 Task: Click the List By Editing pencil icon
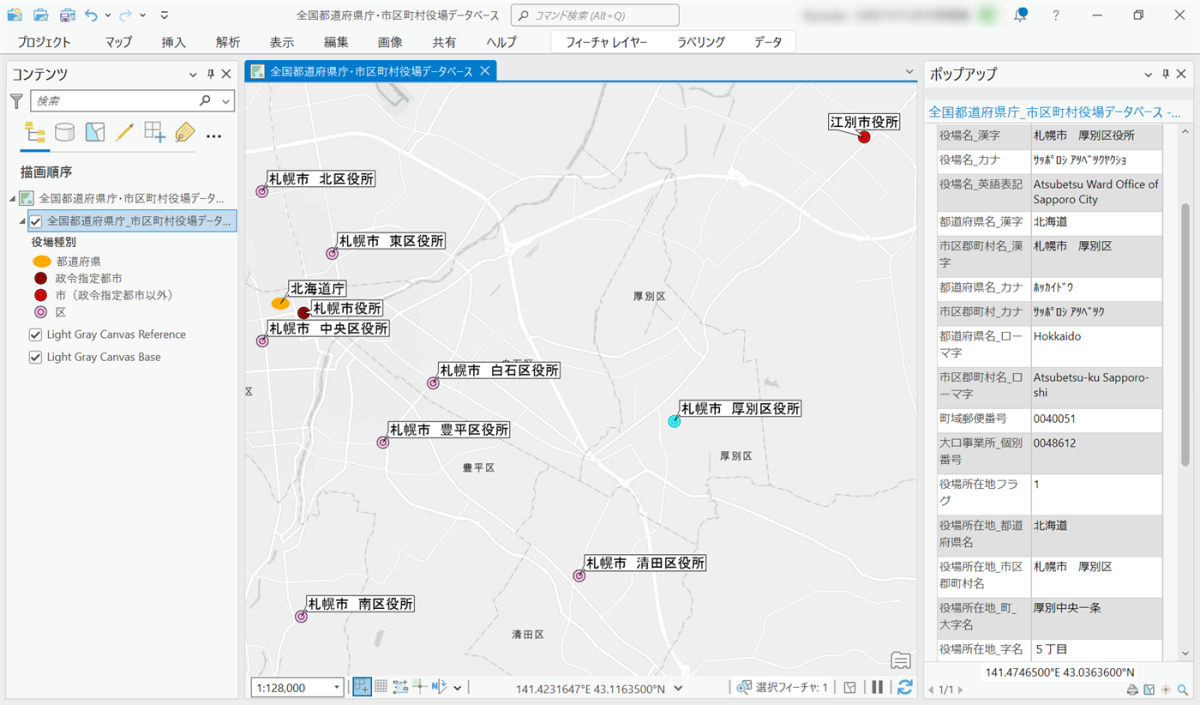125,132
